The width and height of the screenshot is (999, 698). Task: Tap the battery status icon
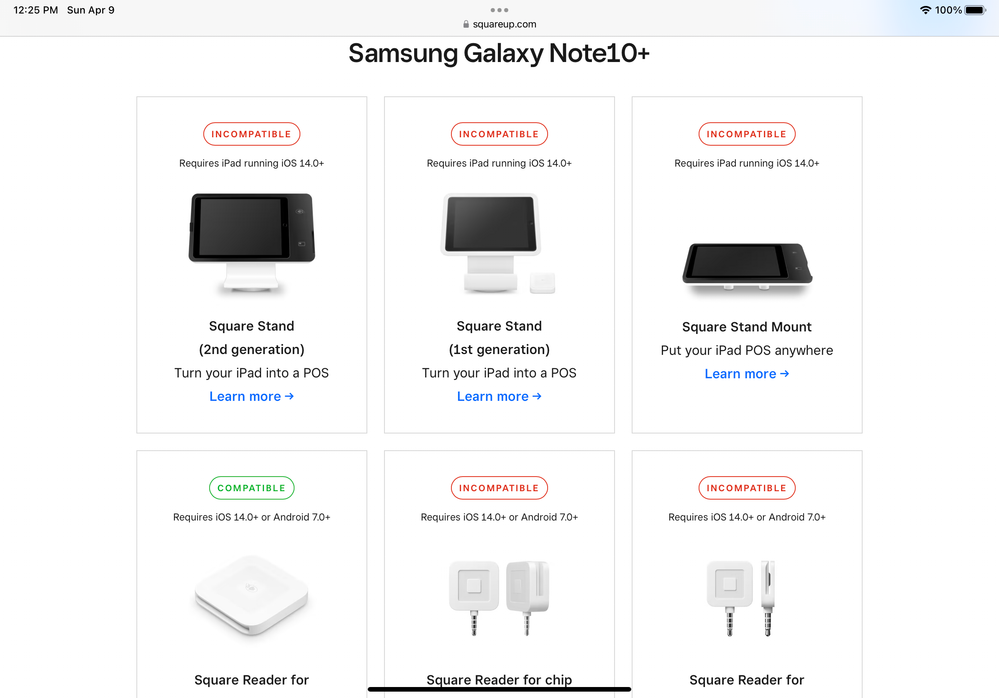(975, 10)
